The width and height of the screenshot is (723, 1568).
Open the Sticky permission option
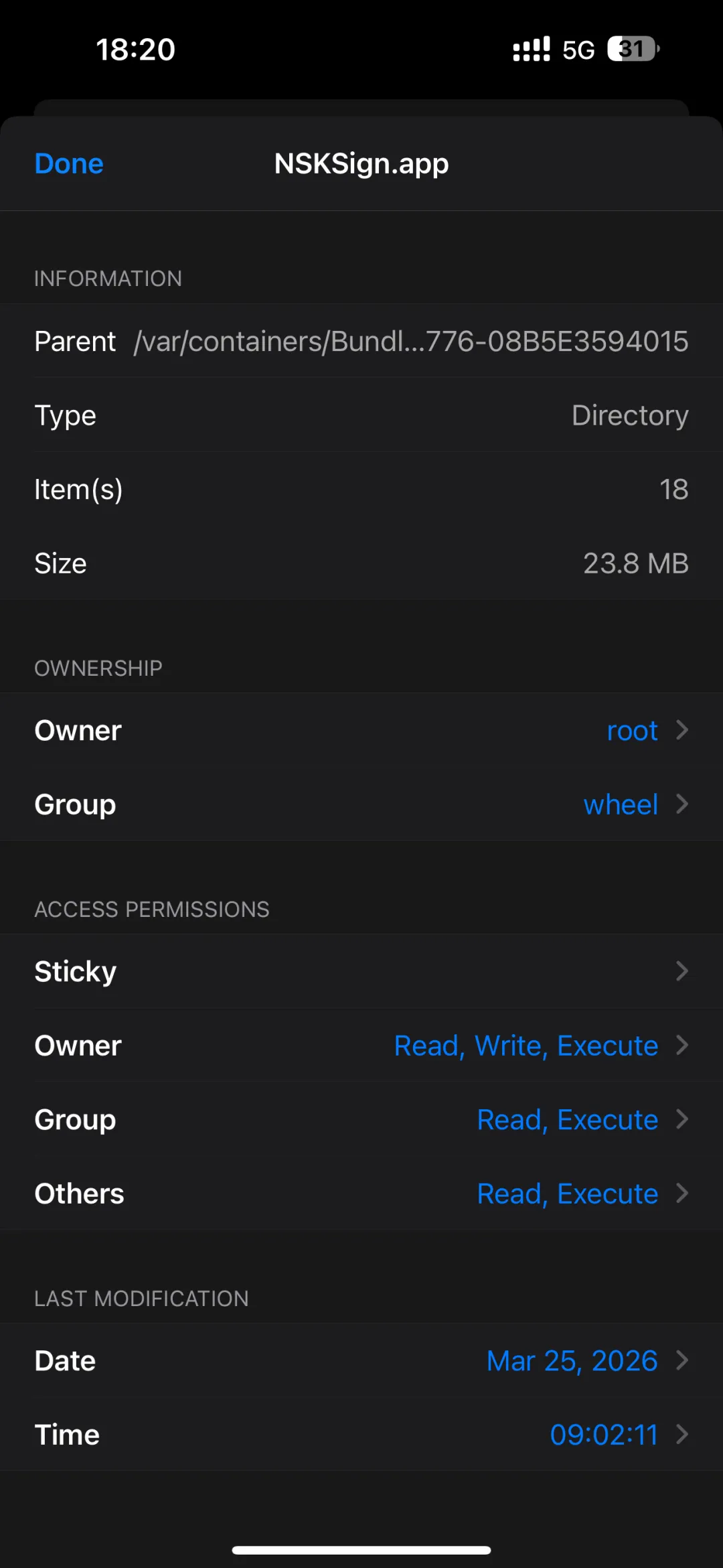click(x=361, y=971)
